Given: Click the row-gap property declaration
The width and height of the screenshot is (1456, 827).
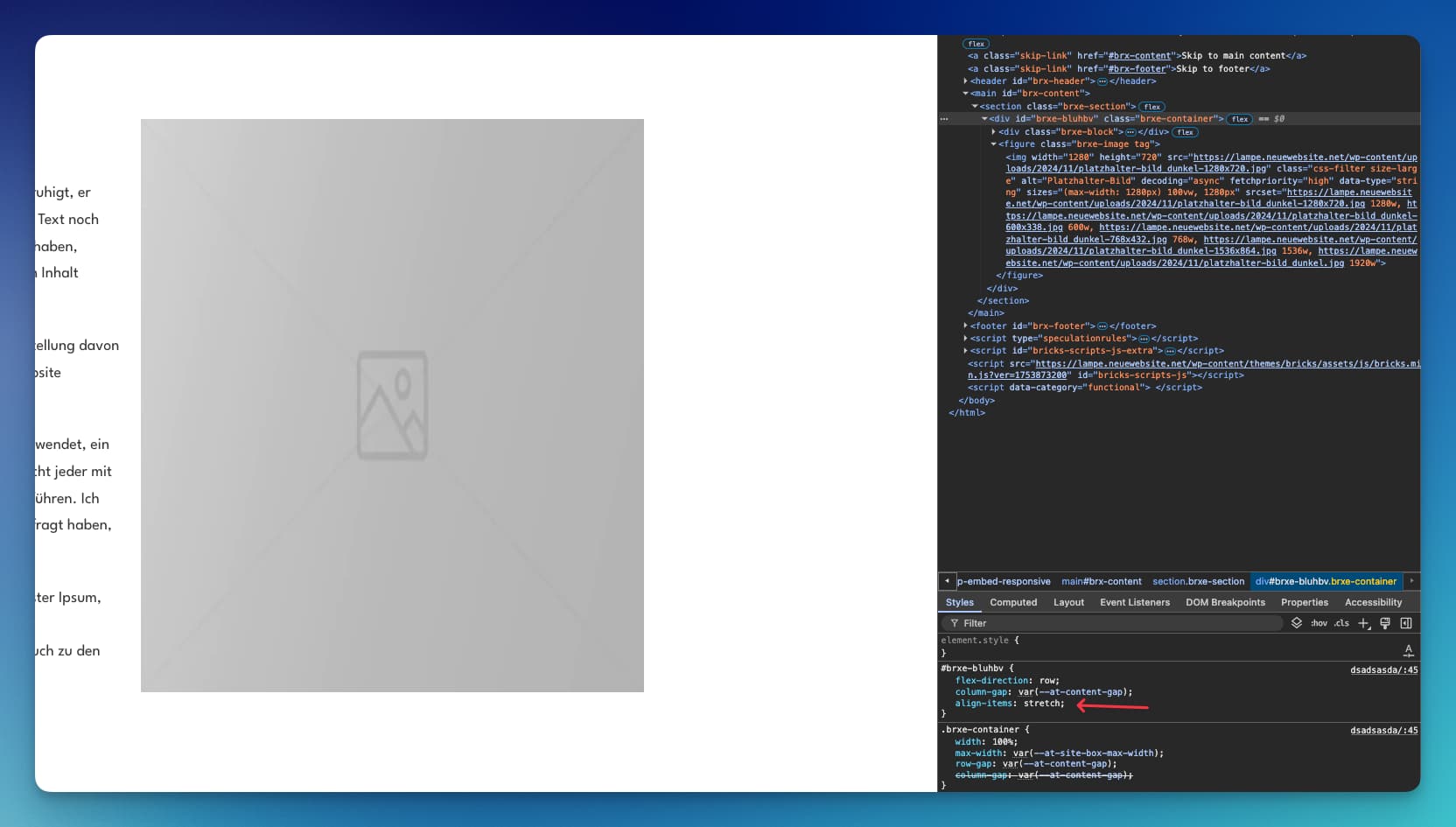Looking at the screenshot, I should coord(1036,764).
